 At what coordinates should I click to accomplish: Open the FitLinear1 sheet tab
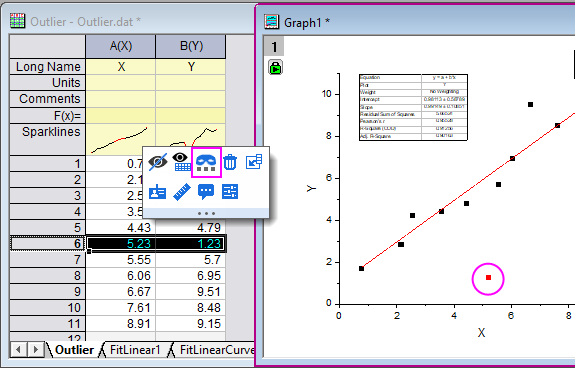point(135,350)
